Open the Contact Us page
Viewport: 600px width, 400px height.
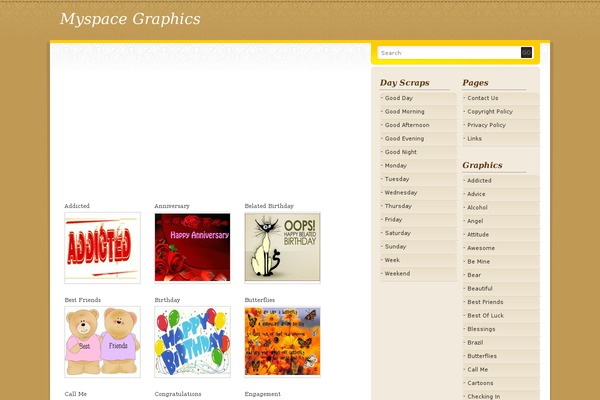(483, 98)
